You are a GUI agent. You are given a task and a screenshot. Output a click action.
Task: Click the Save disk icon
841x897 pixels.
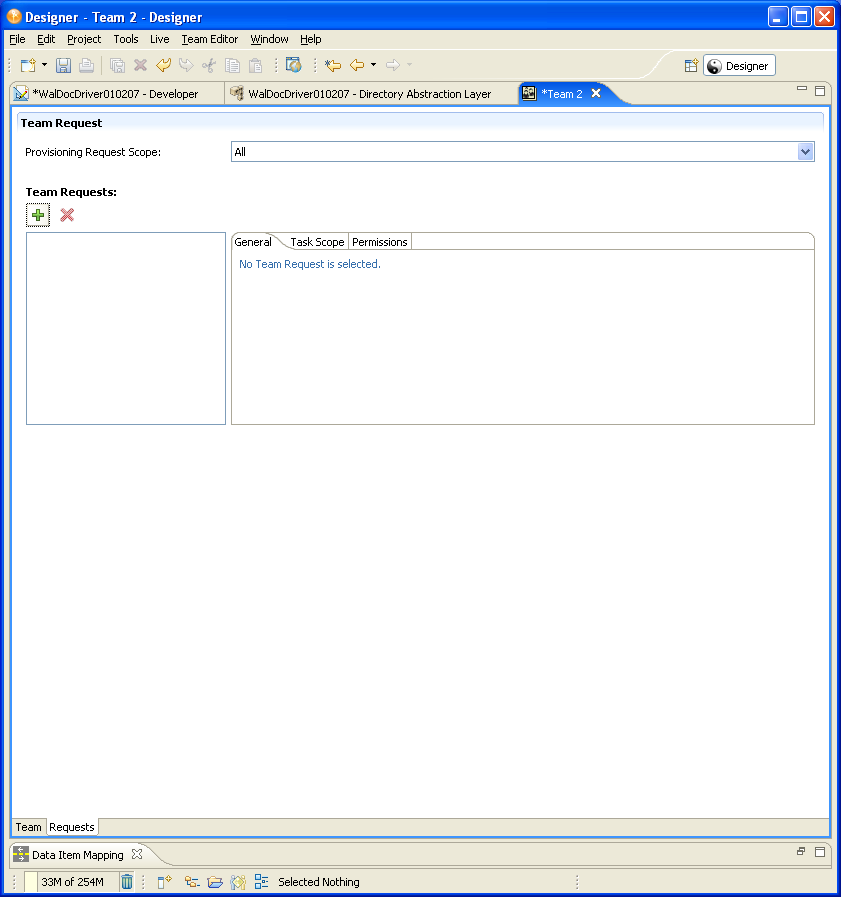[63, 65]
